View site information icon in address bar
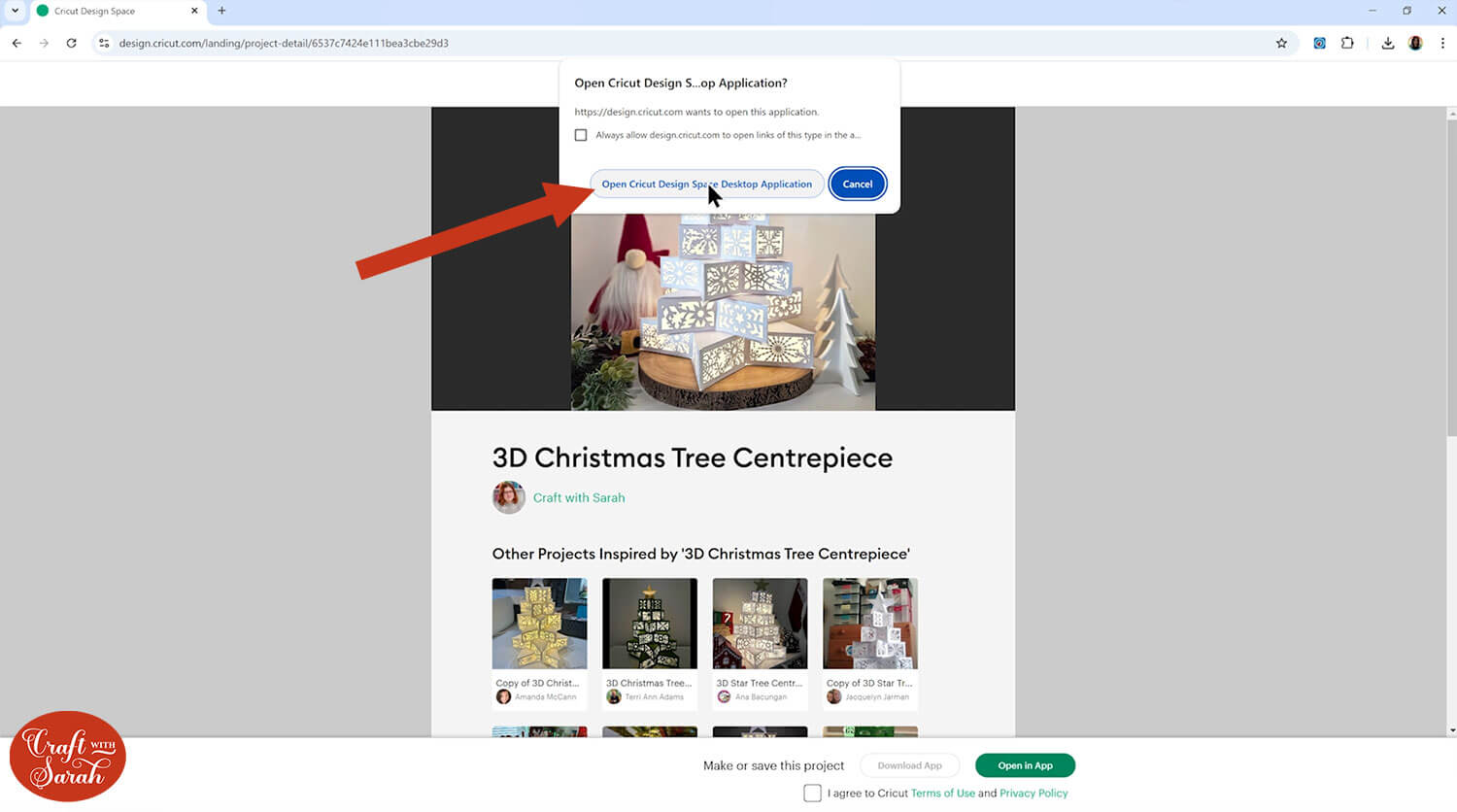Image resolution: width=1457 pixels, height=812 pixels. coord(104,43)
